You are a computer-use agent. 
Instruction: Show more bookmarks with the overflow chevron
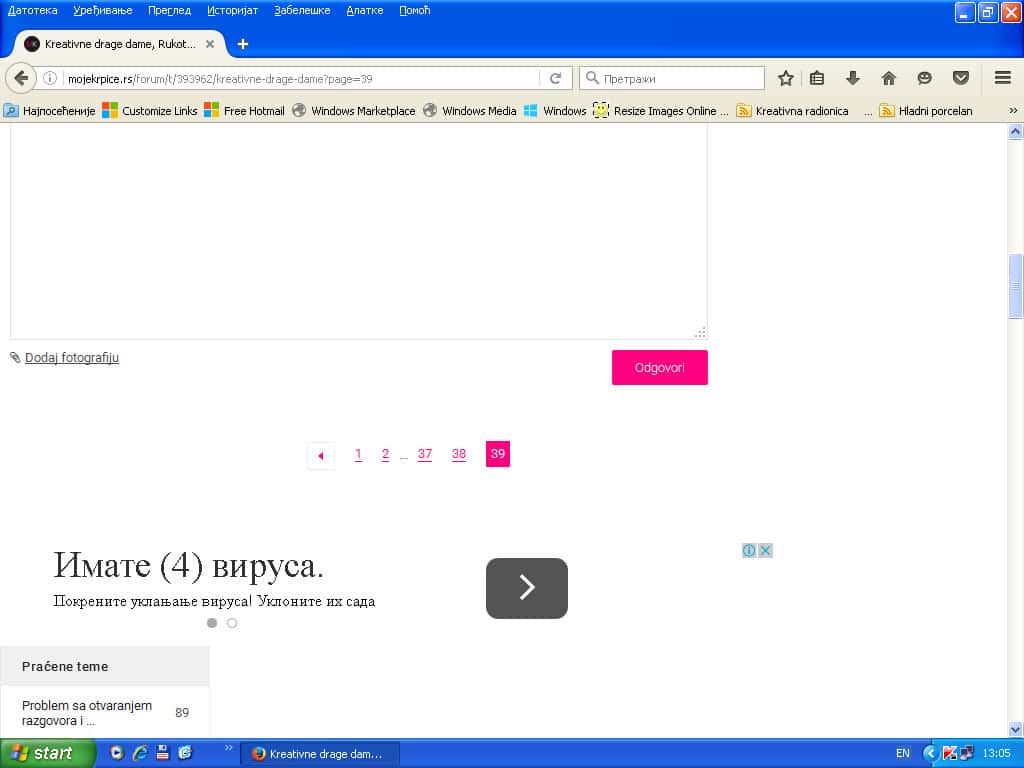[x=1013, y=110]
